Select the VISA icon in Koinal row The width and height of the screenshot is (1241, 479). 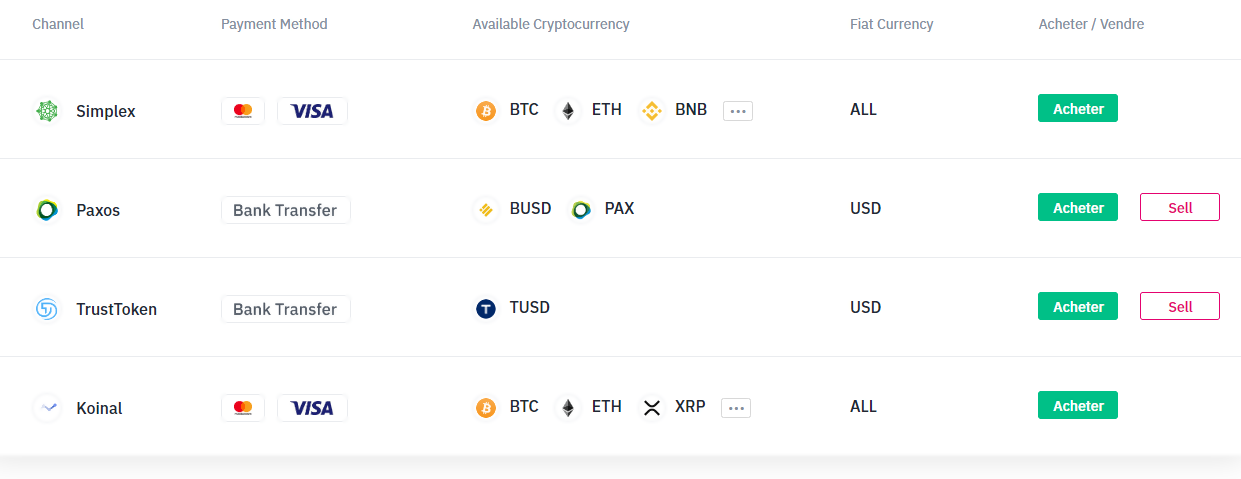click(312, 408)
